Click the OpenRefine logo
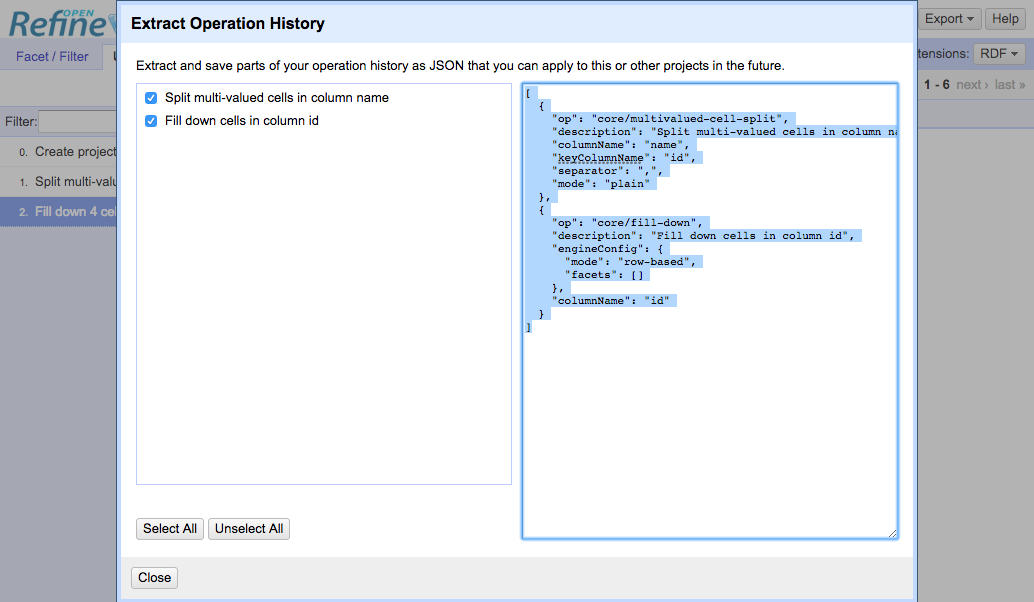This screenshot has width=1034, height=602. [x=61, y=24]
